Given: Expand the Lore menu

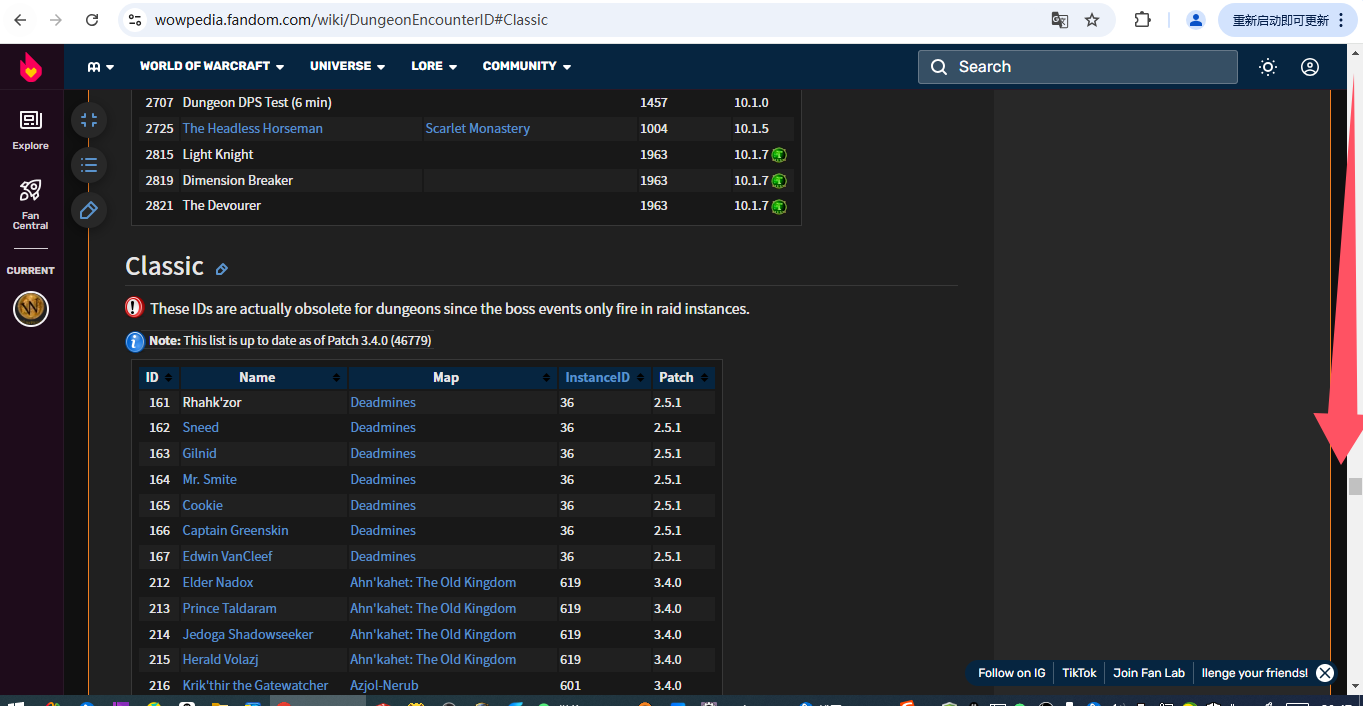Looking at the screenshot, I should pos(434,66).
